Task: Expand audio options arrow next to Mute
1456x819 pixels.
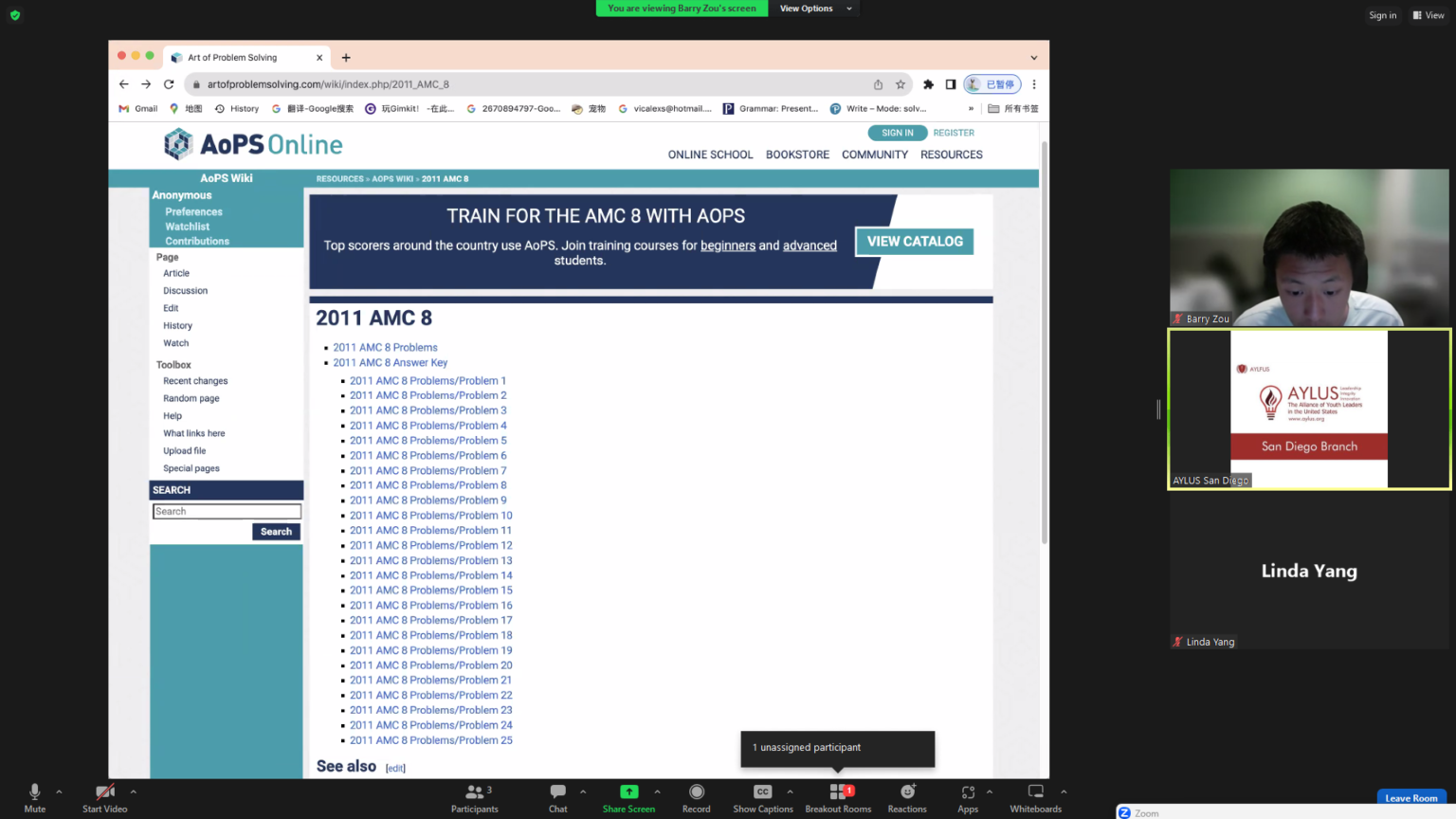Action: click(x=59, y=792)
